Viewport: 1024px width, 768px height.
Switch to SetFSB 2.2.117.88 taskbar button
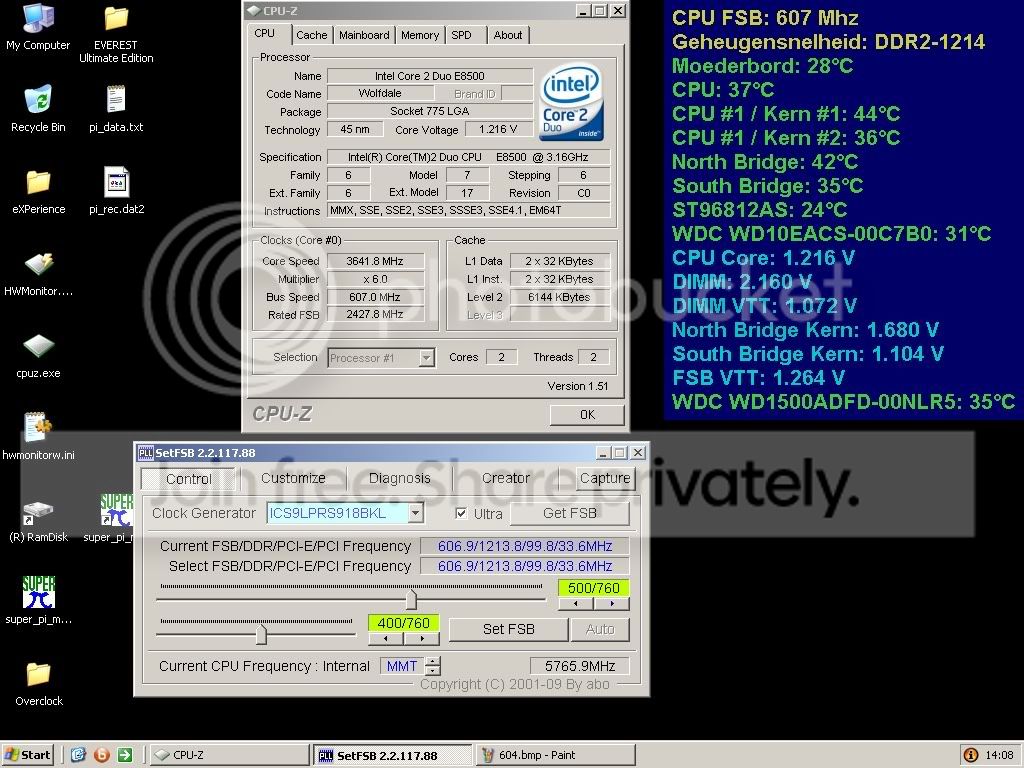pos(392,755)
